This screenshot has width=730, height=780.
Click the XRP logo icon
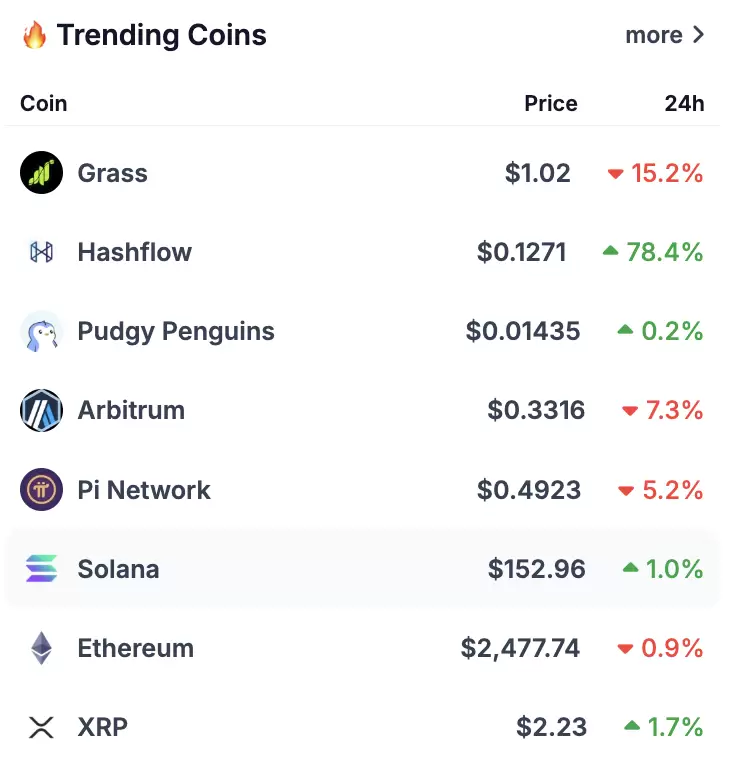click(x=41, y=727)
